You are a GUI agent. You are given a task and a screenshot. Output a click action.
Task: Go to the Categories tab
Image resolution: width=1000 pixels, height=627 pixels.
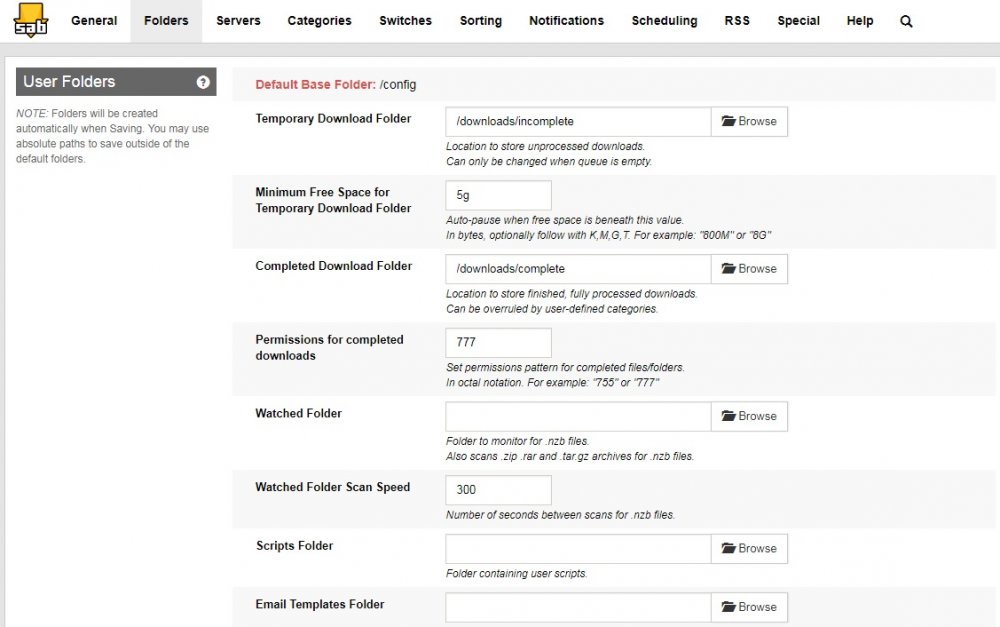319,20
